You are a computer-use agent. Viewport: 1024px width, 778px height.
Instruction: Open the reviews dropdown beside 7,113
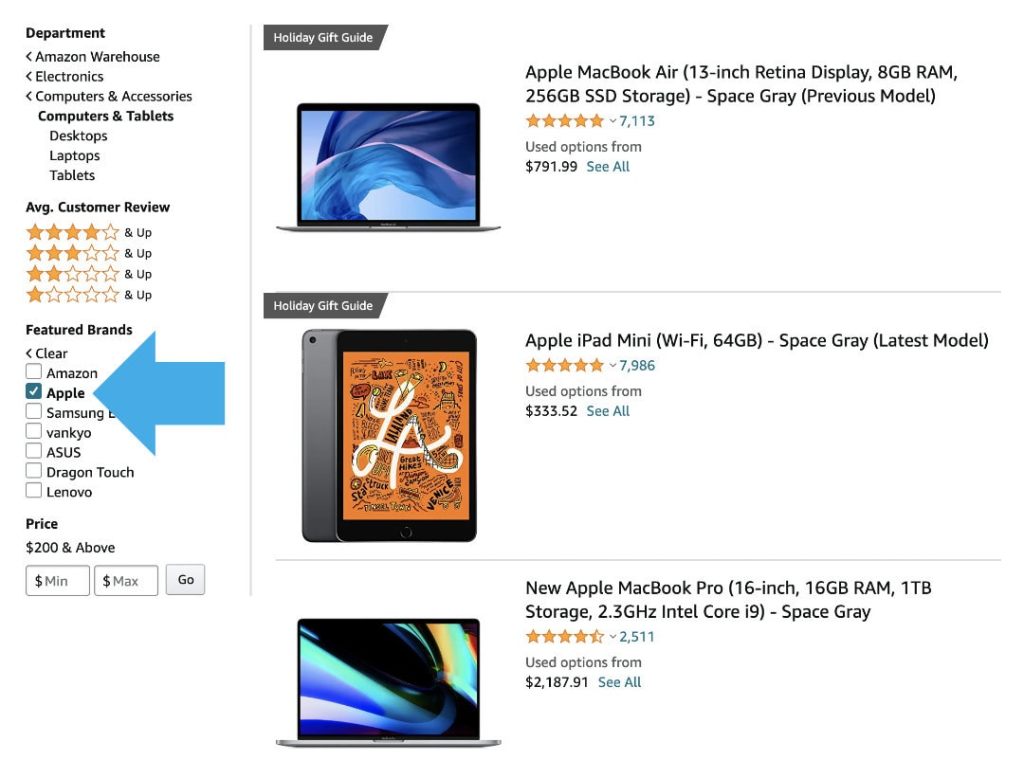coord(612,120)
